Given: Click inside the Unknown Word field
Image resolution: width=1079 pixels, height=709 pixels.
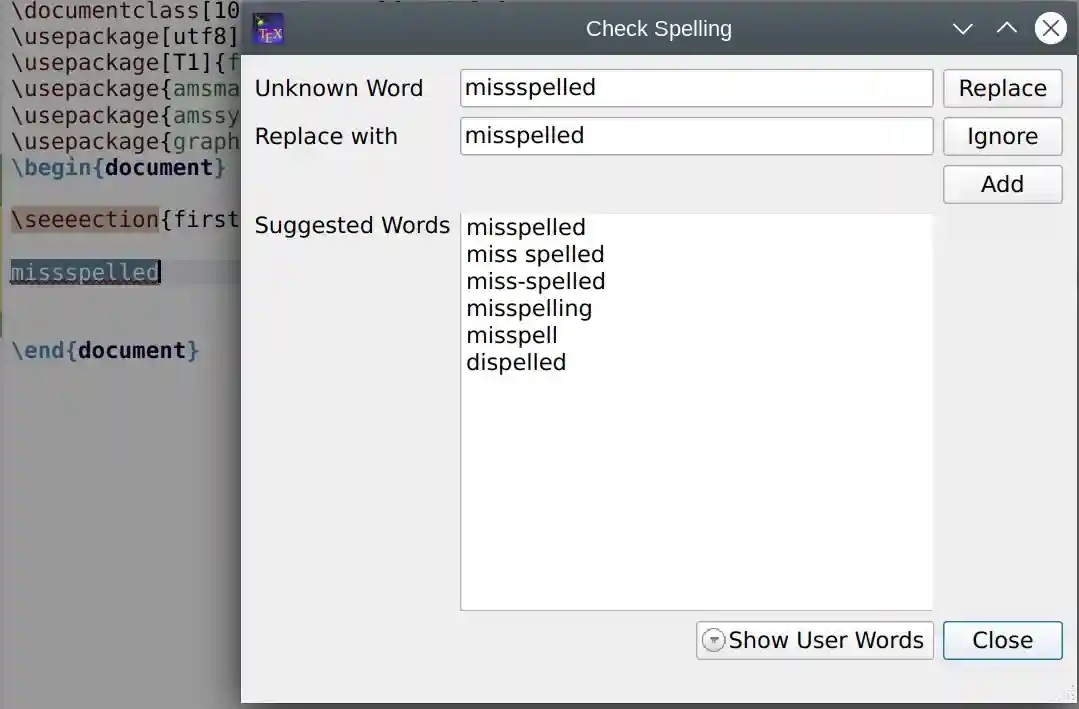Looking at the screenshot, I should click(x=695, y=88).
